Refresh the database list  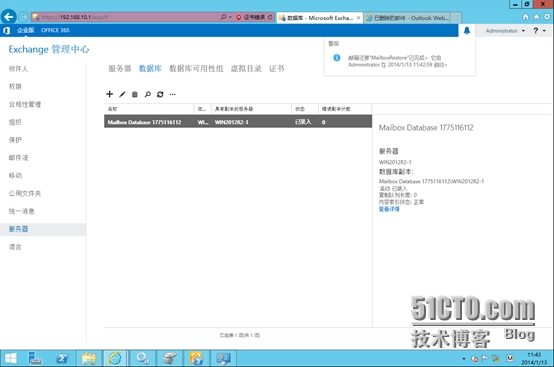click(160, 94)
